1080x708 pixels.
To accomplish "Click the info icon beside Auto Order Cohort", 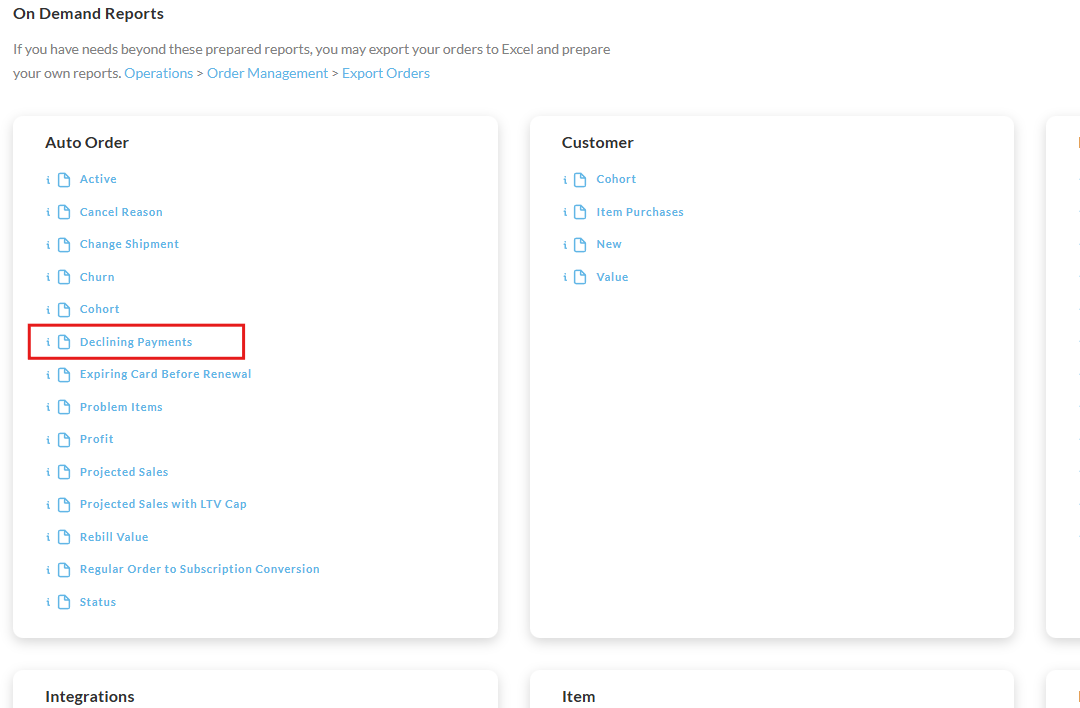I will click(48, 310).
